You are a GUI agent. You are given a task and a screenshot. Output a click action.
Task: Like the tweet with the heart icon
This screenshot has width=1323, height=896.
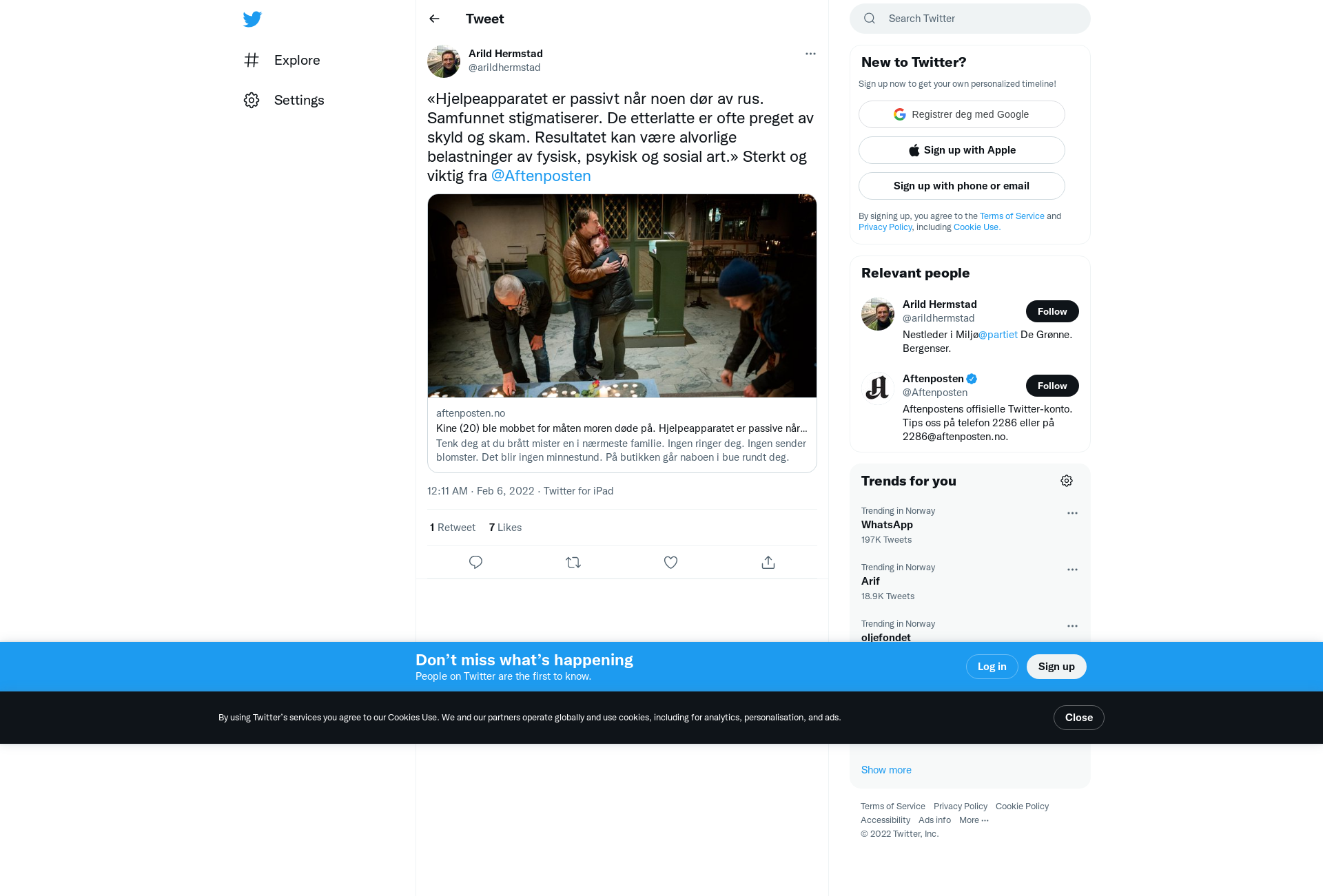(670, 563)
